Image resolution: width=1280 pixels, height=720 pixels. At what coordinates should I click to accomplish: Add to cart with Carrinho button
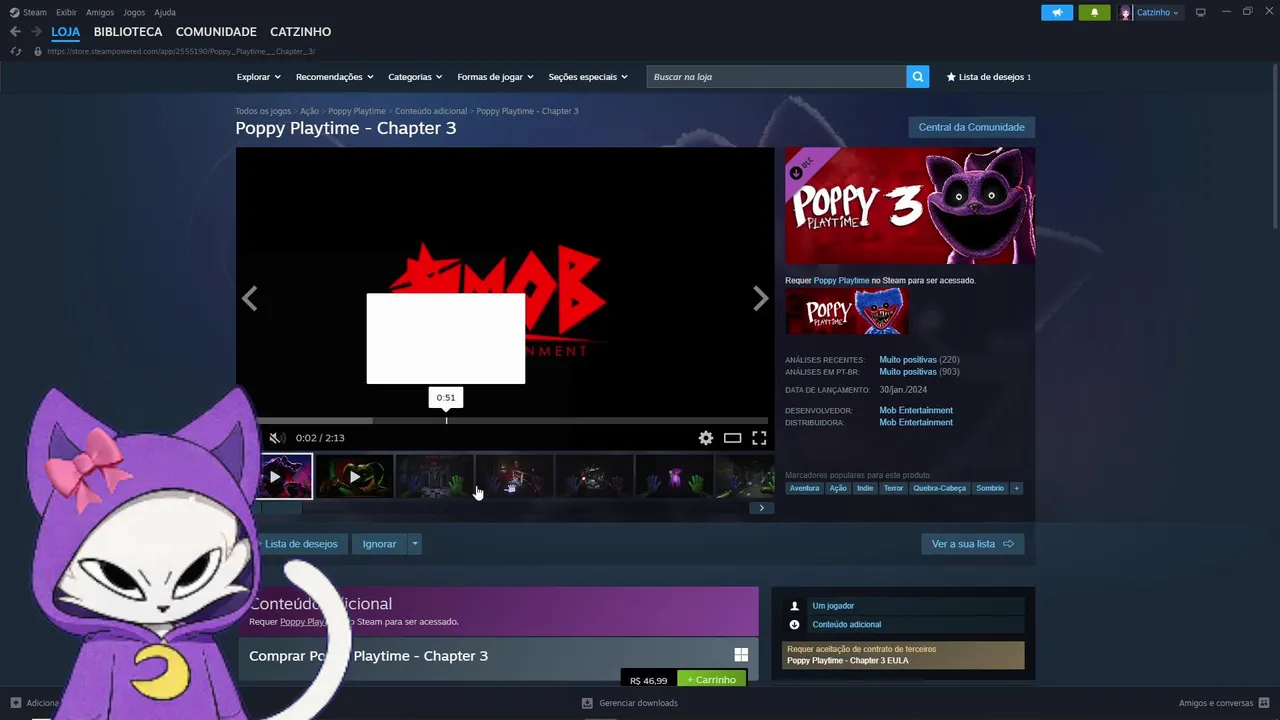712,680
